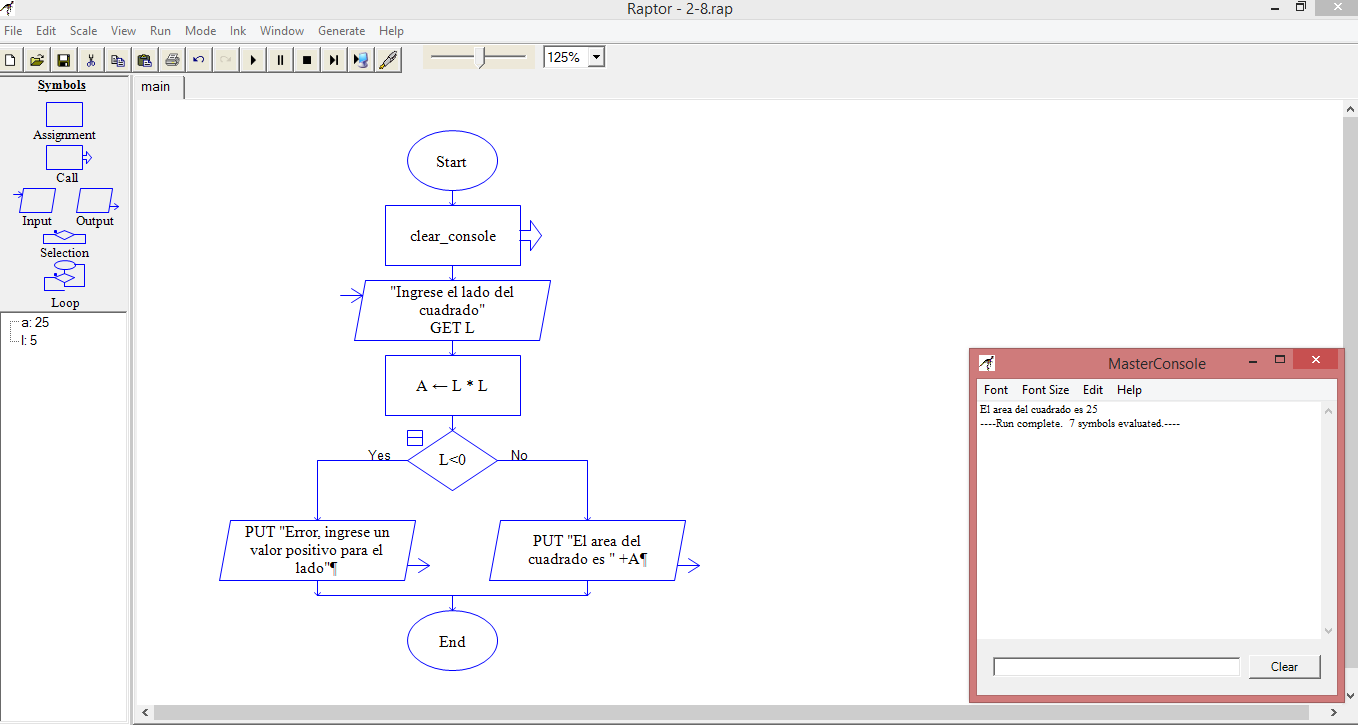Open the 125% zoom dropdown
This screenshot has height=725, width=1358.
[x=597, y=57]
